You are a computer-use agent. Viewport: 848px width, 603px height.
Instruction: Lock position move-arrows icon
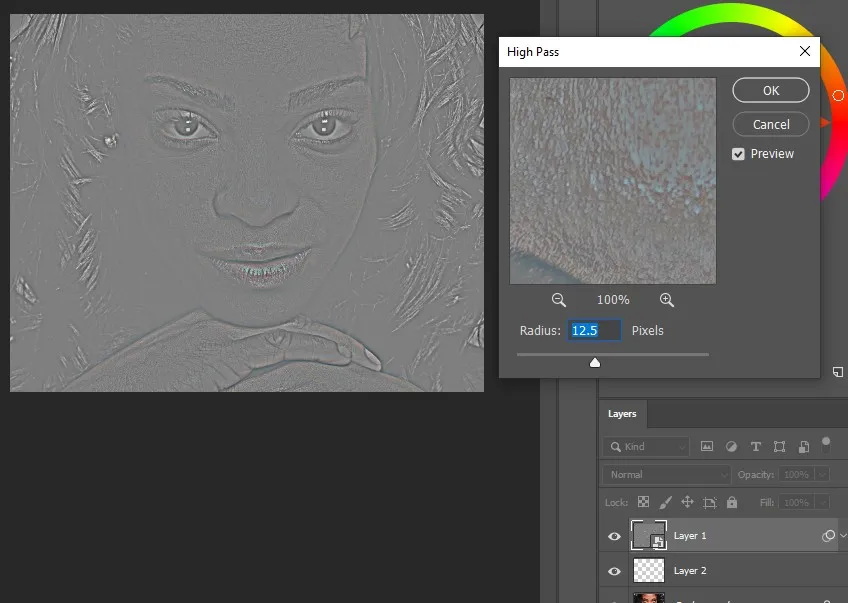687,502
